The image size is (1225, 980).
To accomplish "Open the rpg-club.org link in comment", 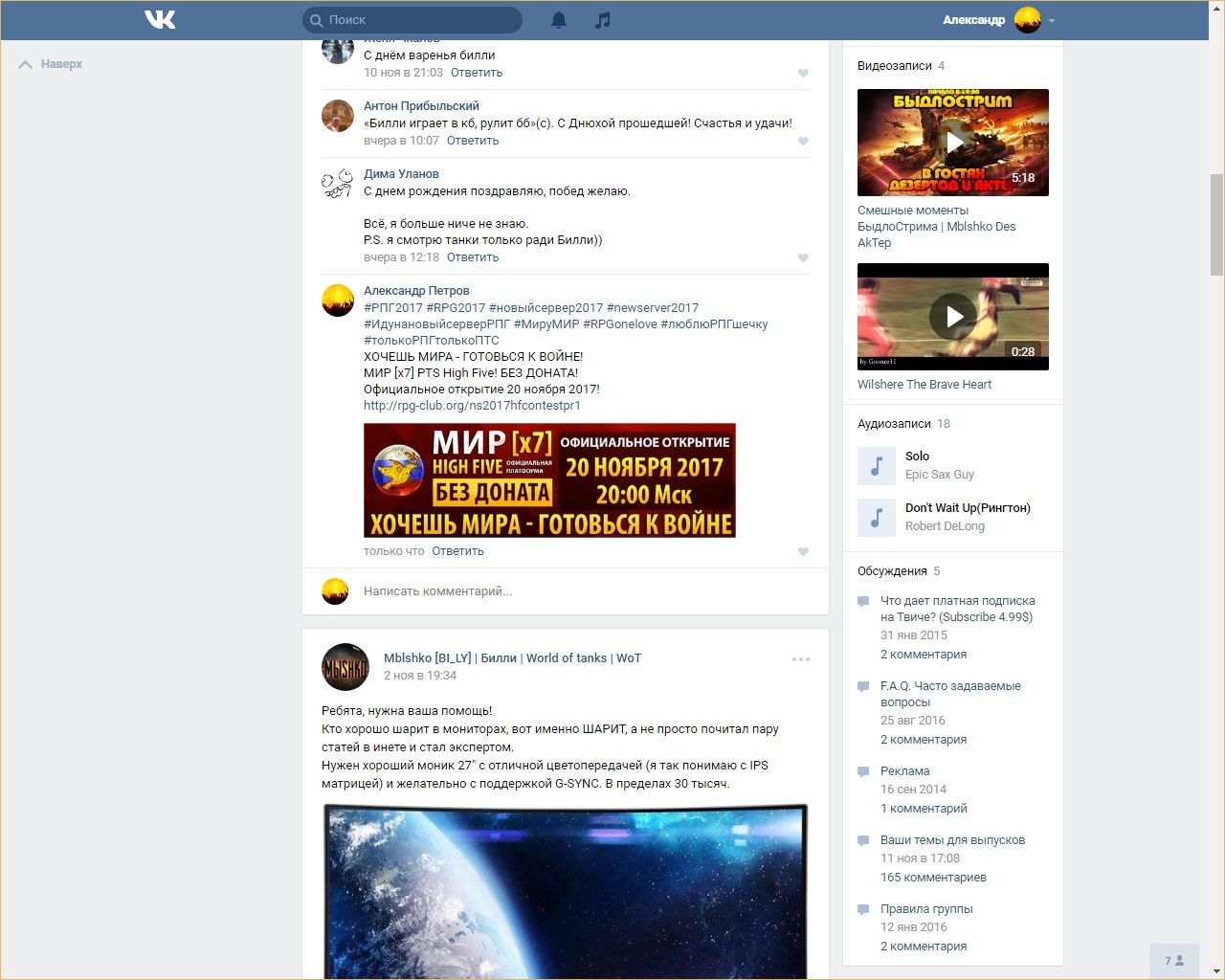I will pos(472,406).
